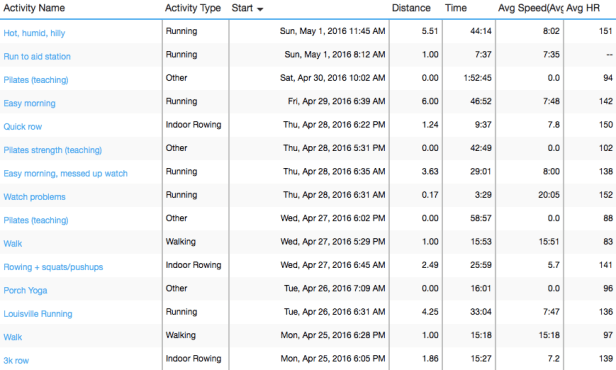Open the Pilates (teaching) activity from Apr 27

(36, 220)
